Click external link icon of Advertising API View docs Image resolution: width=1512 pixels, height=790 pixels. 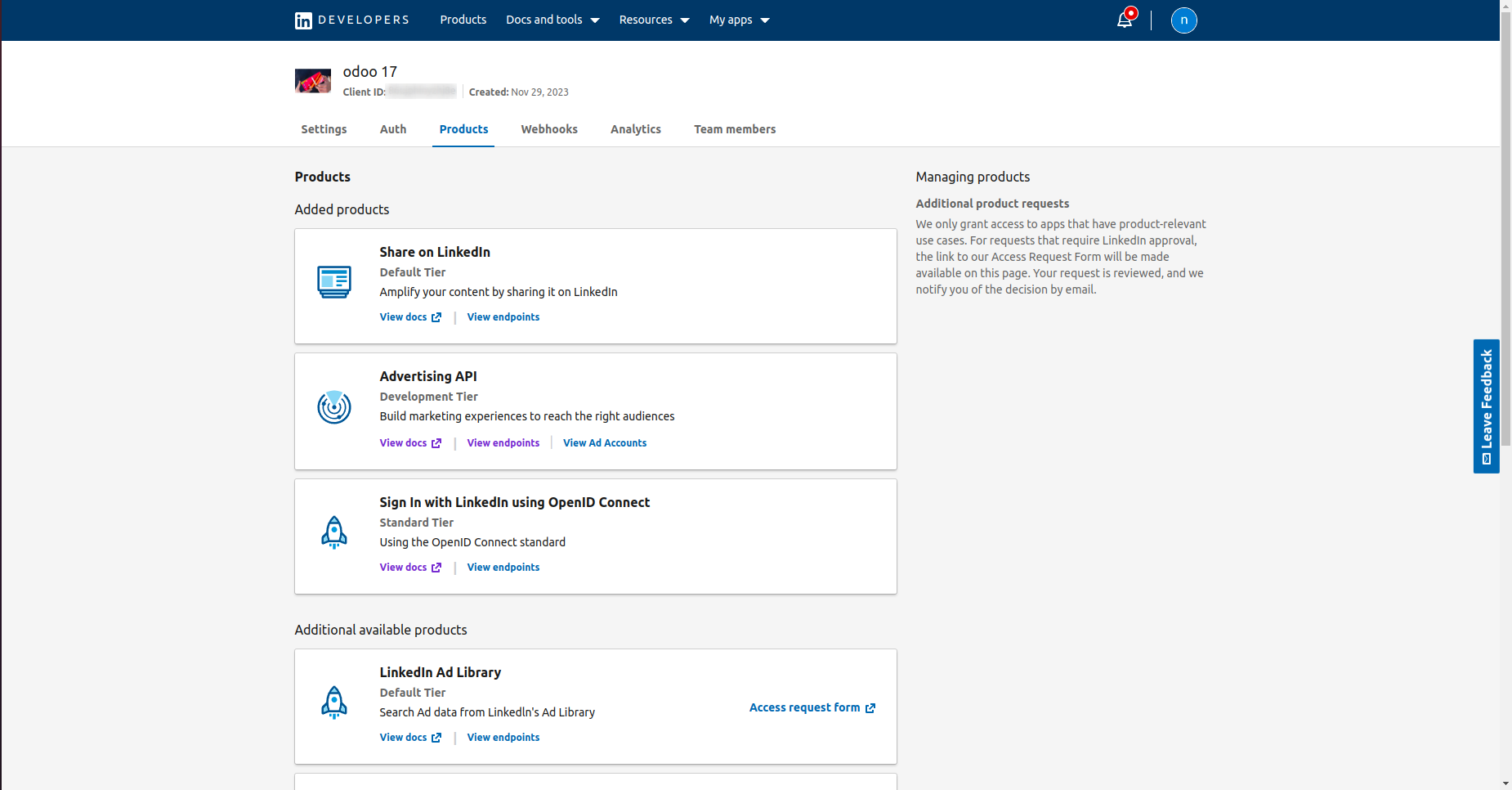coord(436,443)
